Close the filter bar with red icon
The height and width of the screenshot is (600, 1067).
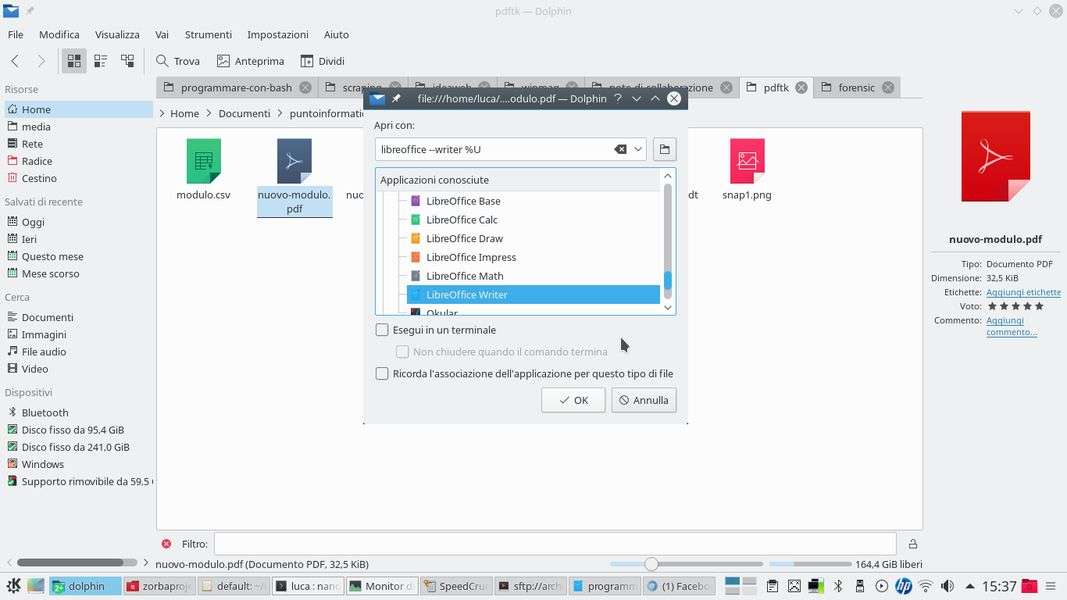pyautogui.click(x=166, y=544)
